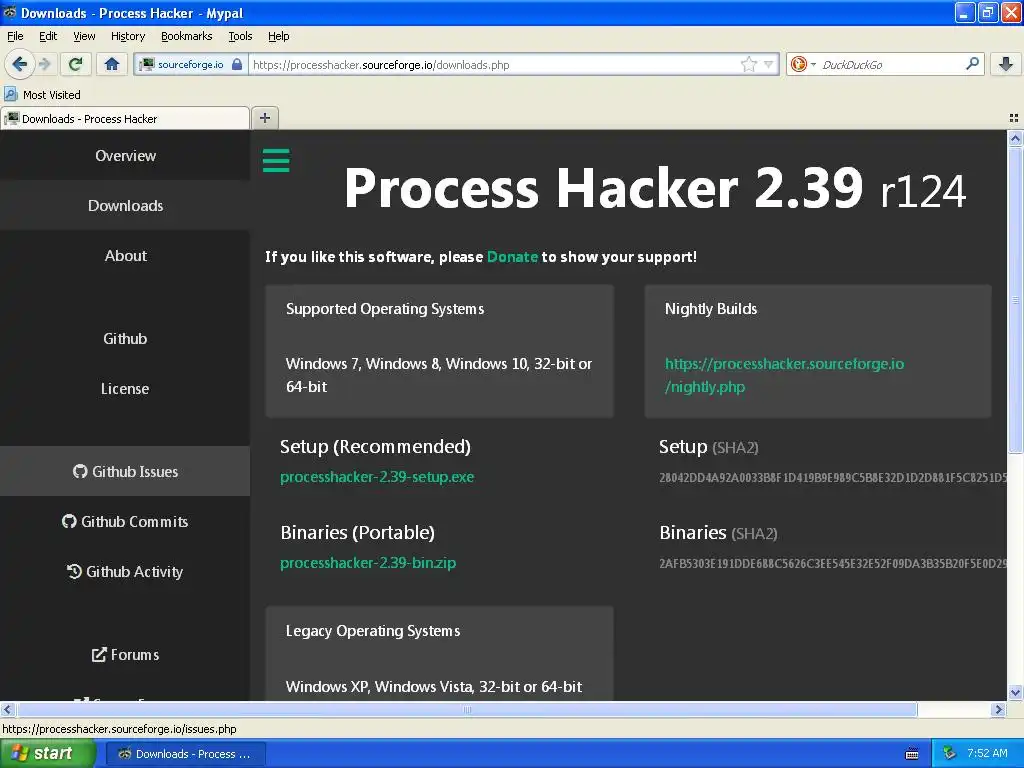Screen dimensions: 1024x768
Task: Click the Binaries SHA2 hash string
Action: point(833,563)
